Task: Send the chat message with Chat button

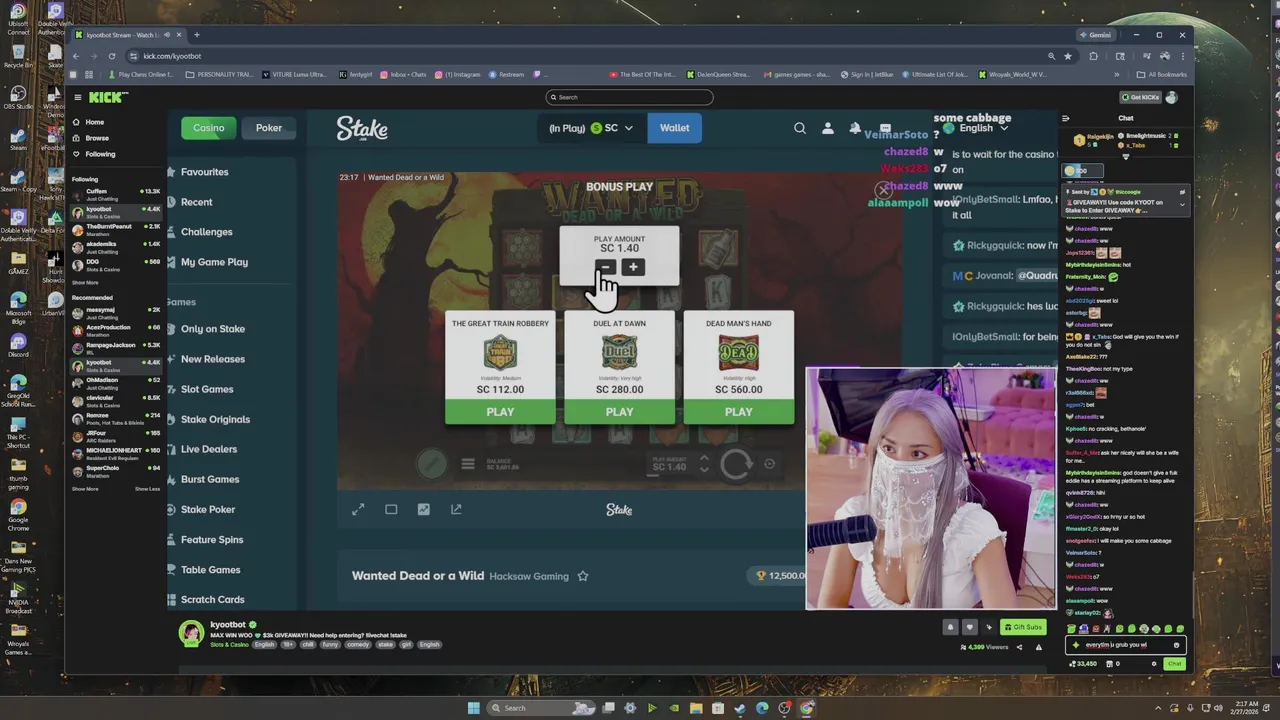Action: 1174,664
